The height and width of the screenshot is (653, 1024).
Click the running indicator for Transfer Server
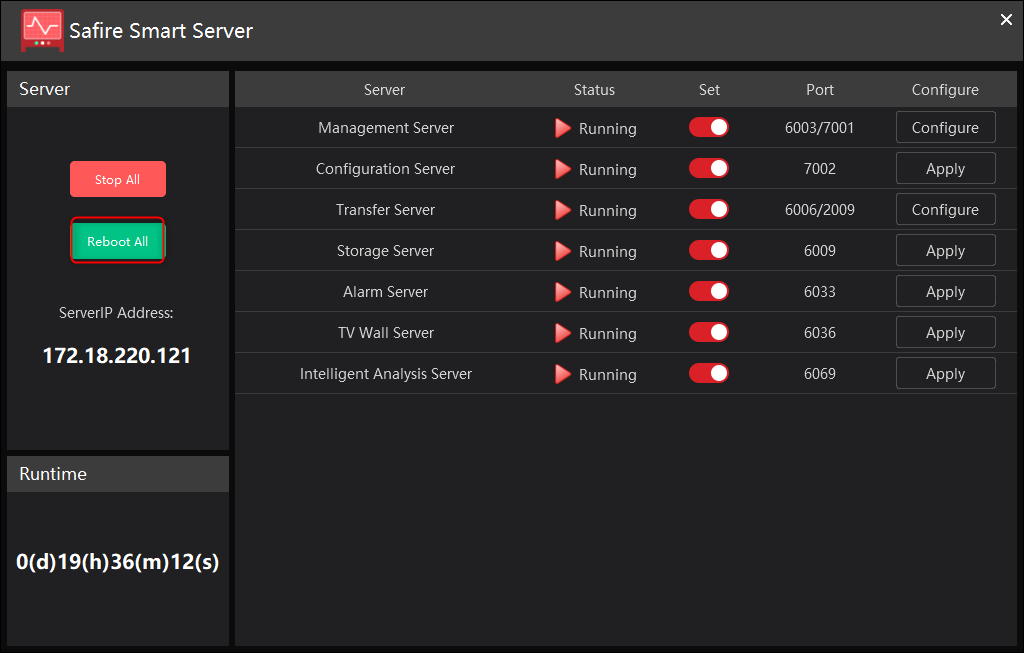coord(563,210)
